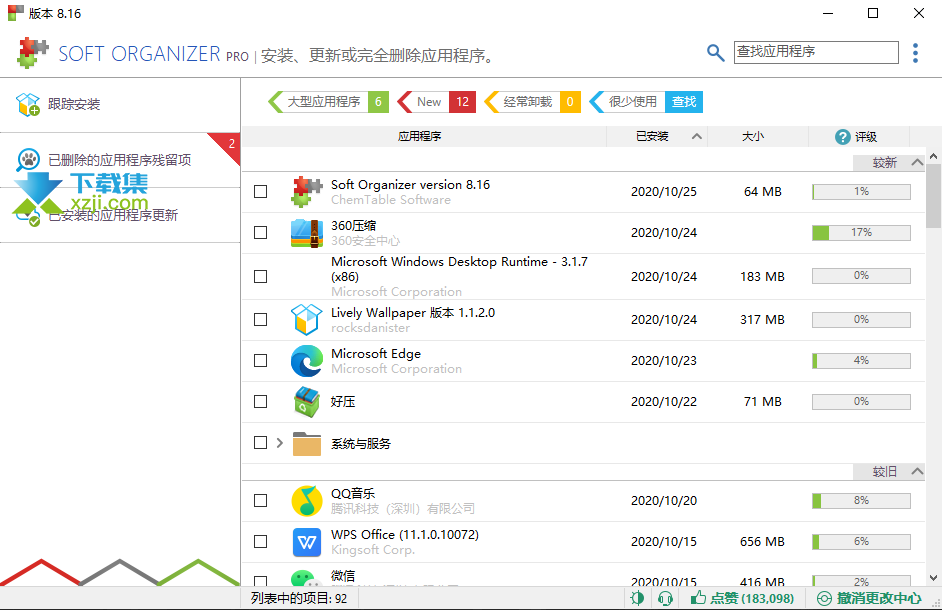This screenshot has width=942, height=610.
Task: Click the Lively Wallpaper box icon
Action: coord(307,319)
